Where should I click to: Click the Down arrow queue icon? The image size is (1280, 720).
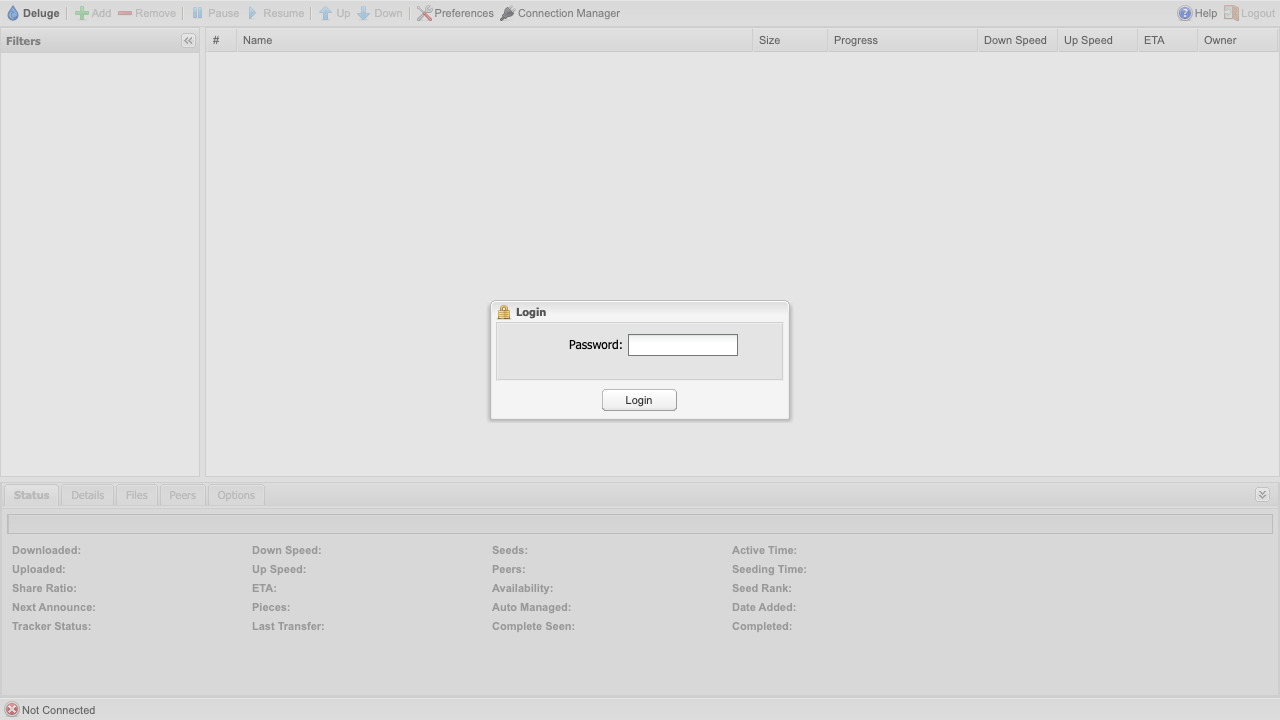pos(364,13)
